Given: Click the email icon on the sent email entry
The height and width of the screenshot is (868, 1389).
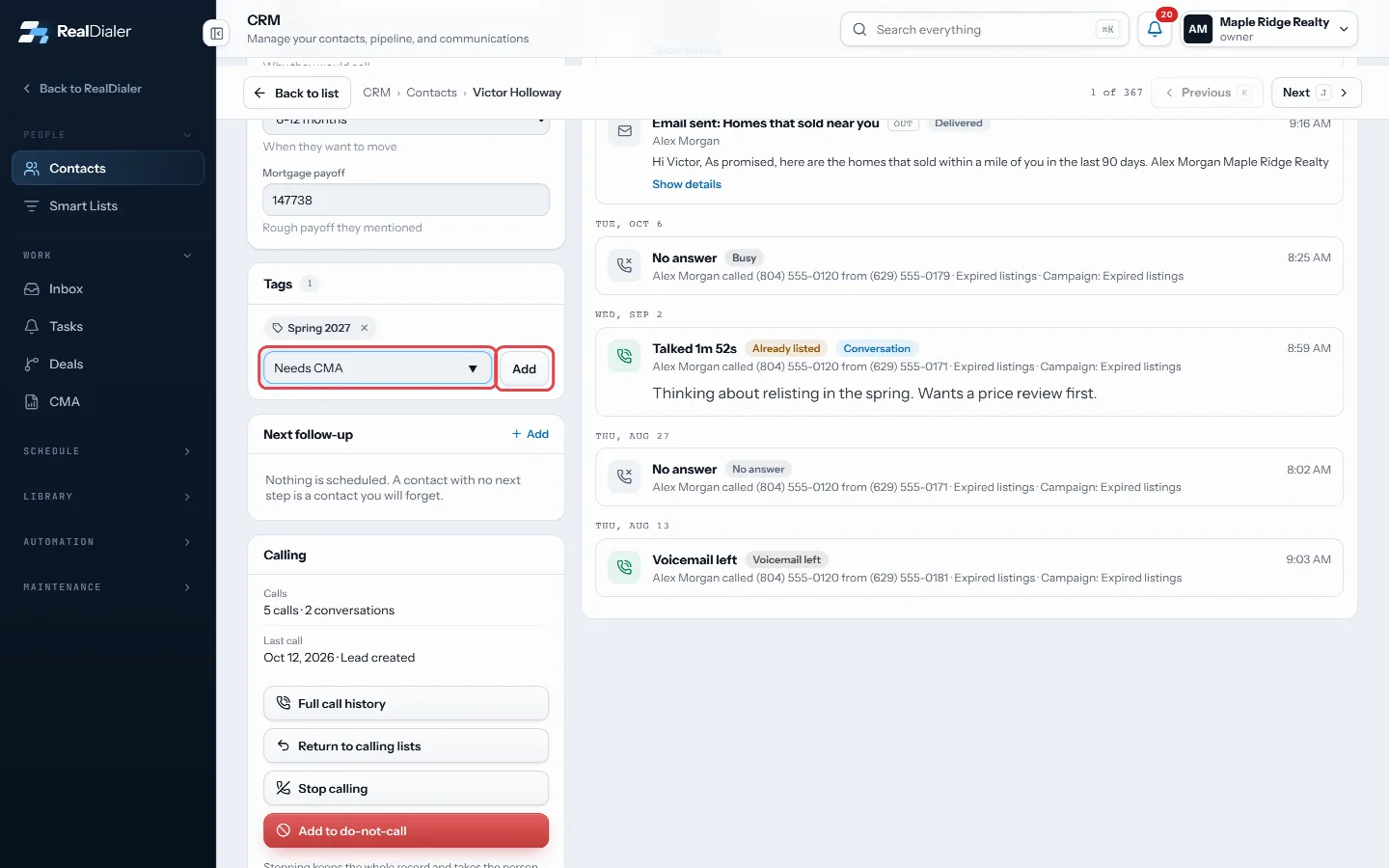Looking at the screenshot, I should pos(625,131).
